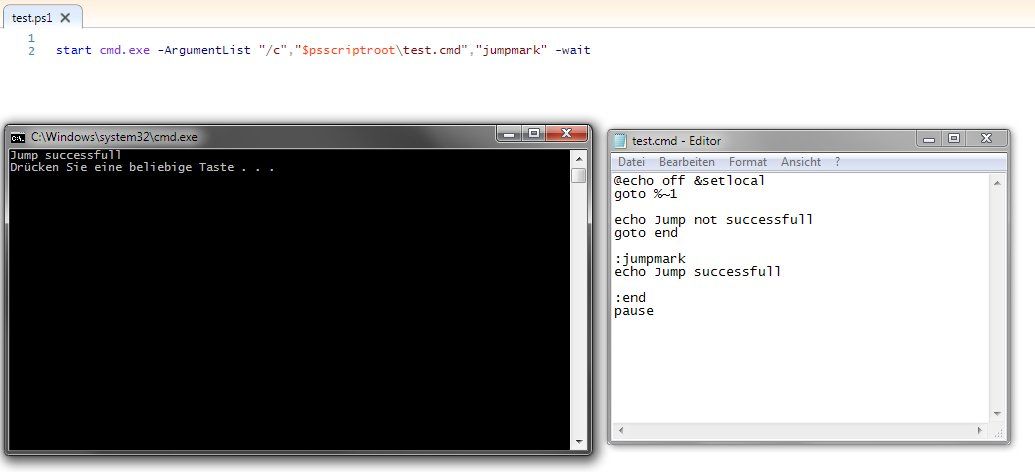Close the cmd.exe window
The width and height of the screenshot is (1035, 472).
(566, 134)
